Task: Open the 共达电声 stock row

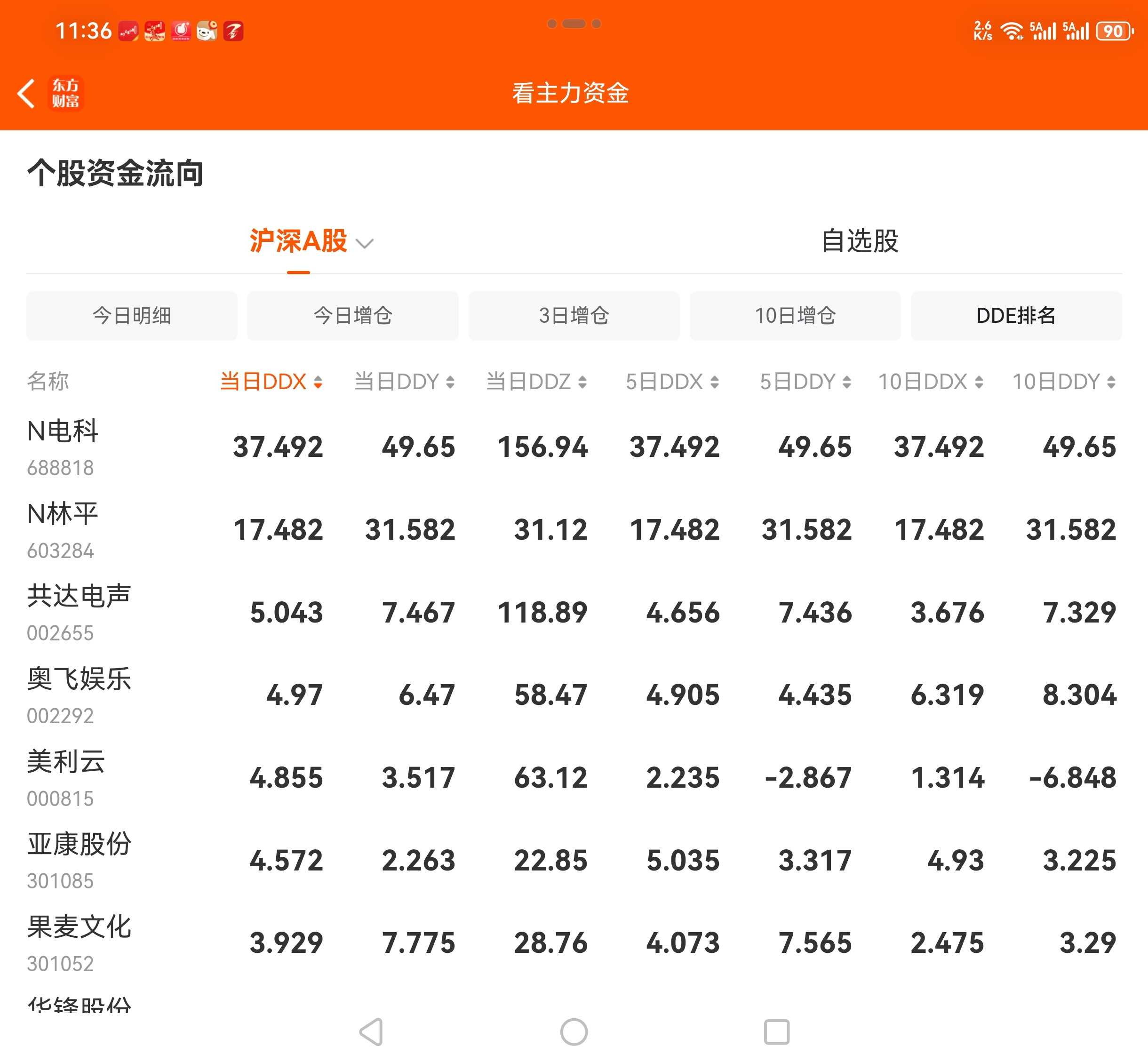Action: click(79, 612)
